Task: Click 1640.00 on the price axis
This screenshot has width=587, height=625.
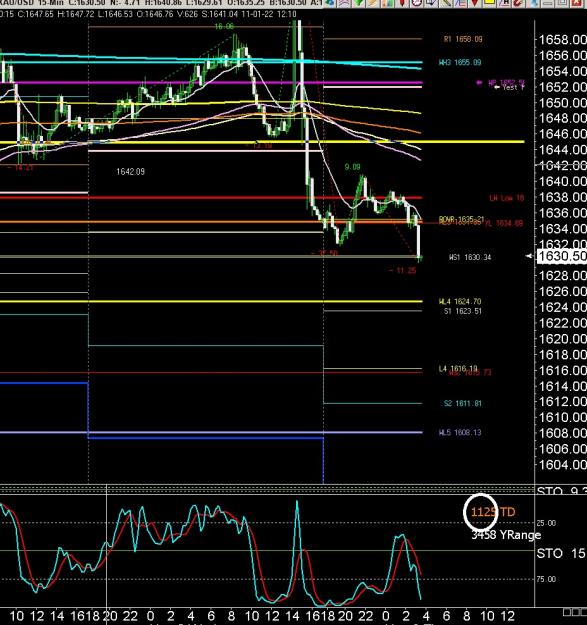Action: tap(562, 181)
